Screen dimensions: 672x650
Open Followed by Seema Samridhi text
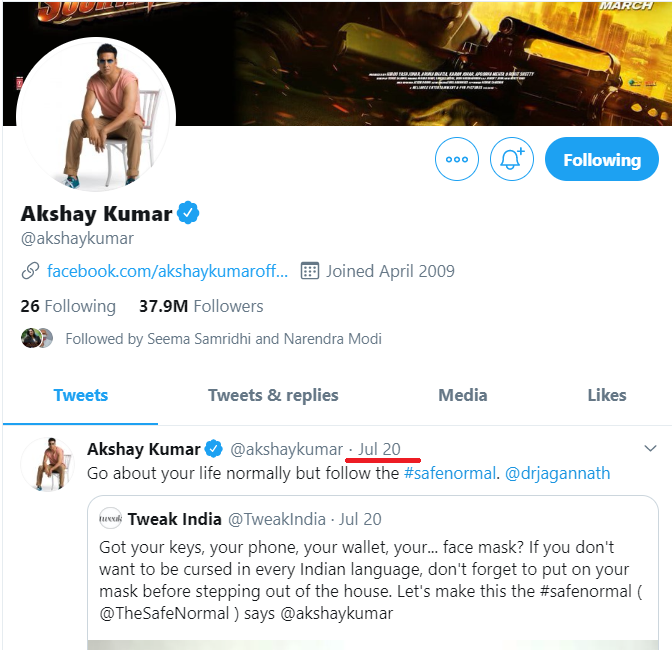[223, 339]
